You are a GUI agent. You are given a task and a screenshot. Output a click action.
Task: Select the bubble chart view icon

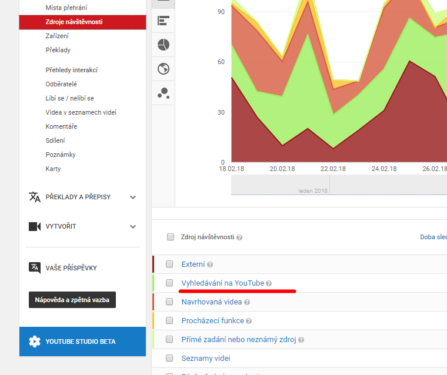(x=163, y=93)
